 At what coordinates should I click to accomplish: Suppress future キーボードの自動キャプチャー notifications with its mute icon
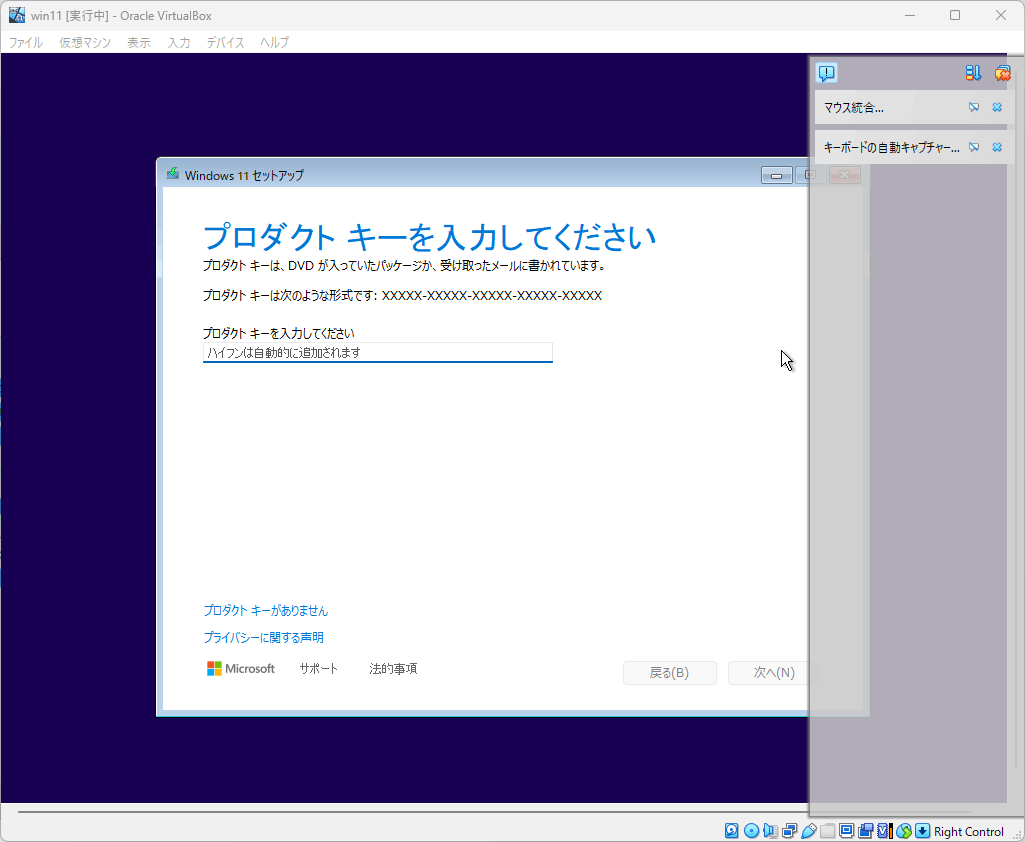973,147
